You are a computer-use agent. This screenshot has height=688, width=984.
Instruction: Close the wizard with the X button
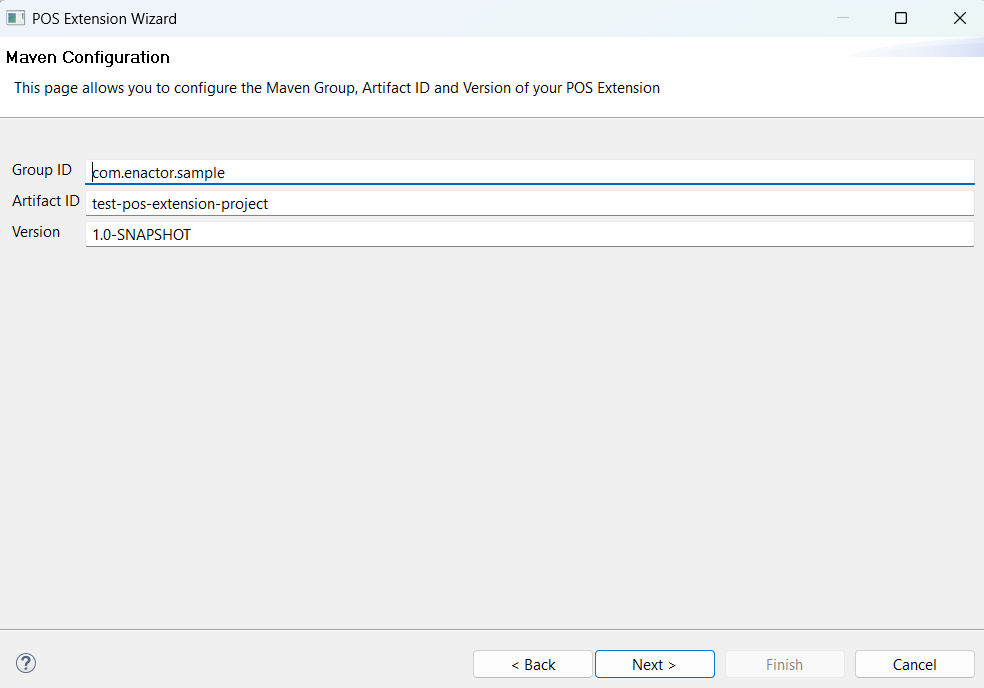(959, 17)
